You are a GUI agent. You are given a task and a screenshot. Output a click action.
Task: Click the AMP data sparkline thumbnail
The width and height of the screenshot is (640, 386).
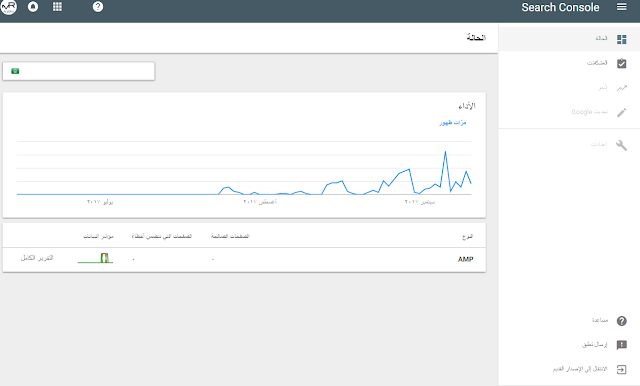click(x=96, y=258)
